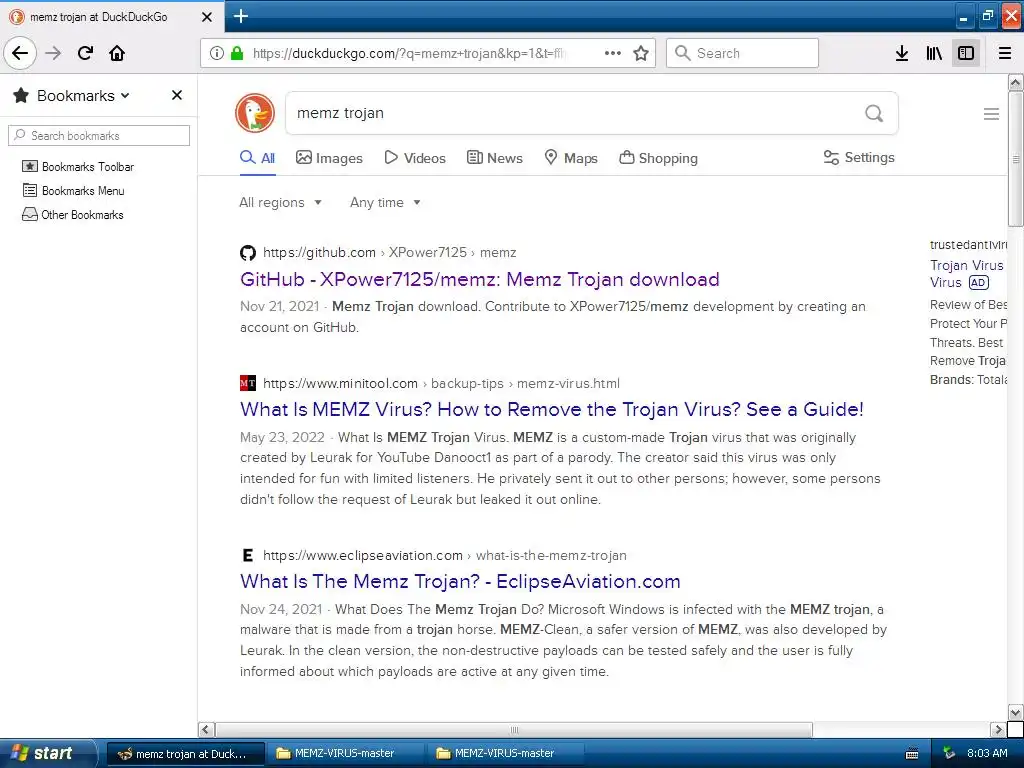The width and height of the screenshot is (1024, 768).
Task: Select Bookmarks Menu folder
Action: click(x=73, y=191)
